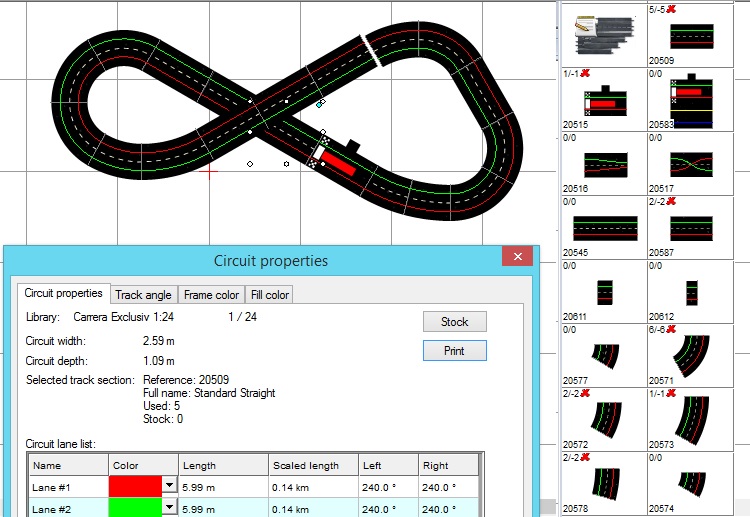Switch to the Track angle tab
This screenshot has height=517, width=750.
tap(143, 295)
